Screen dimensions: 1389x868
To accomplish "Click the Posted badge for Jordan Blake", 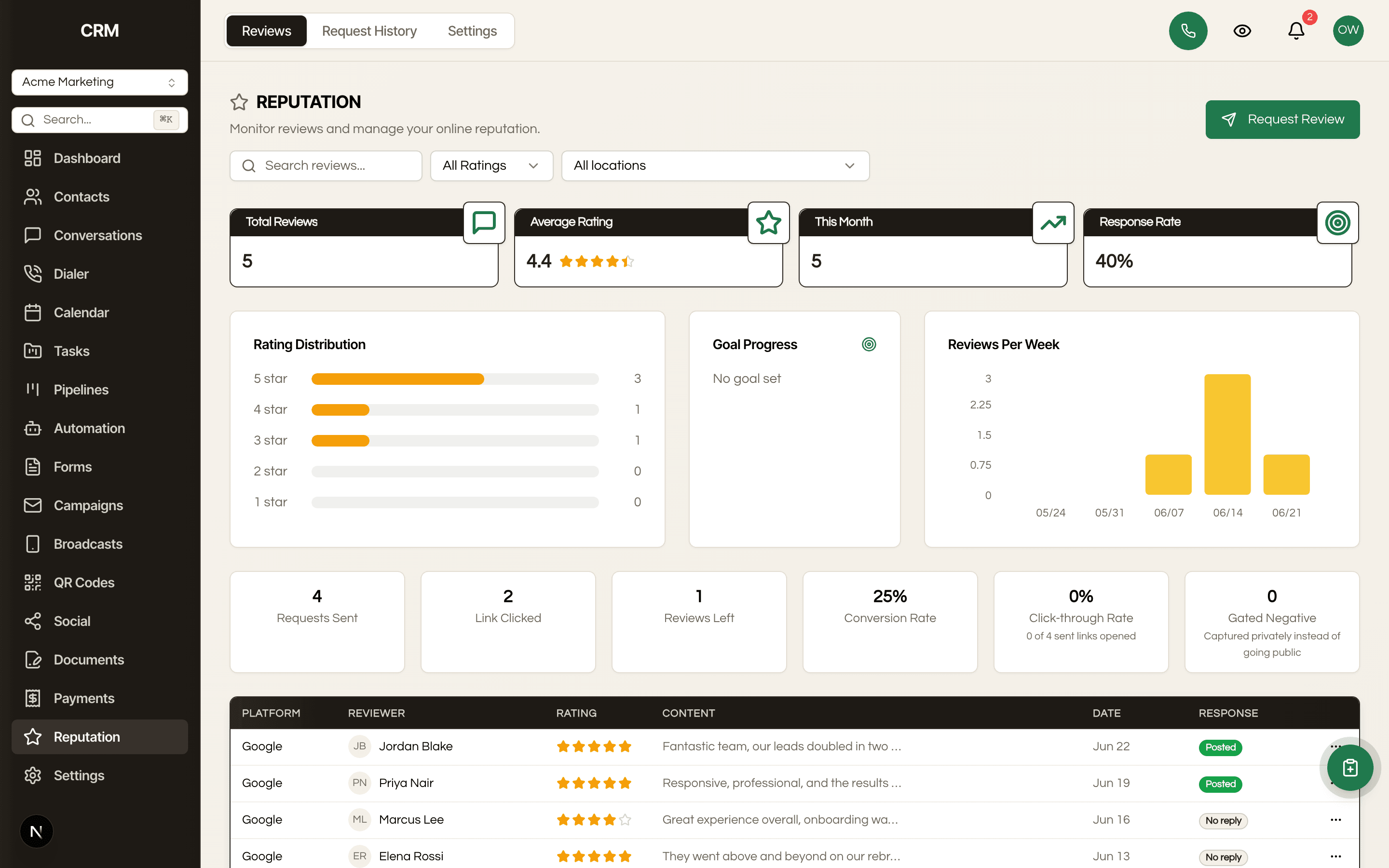I will coord(1220,747).
